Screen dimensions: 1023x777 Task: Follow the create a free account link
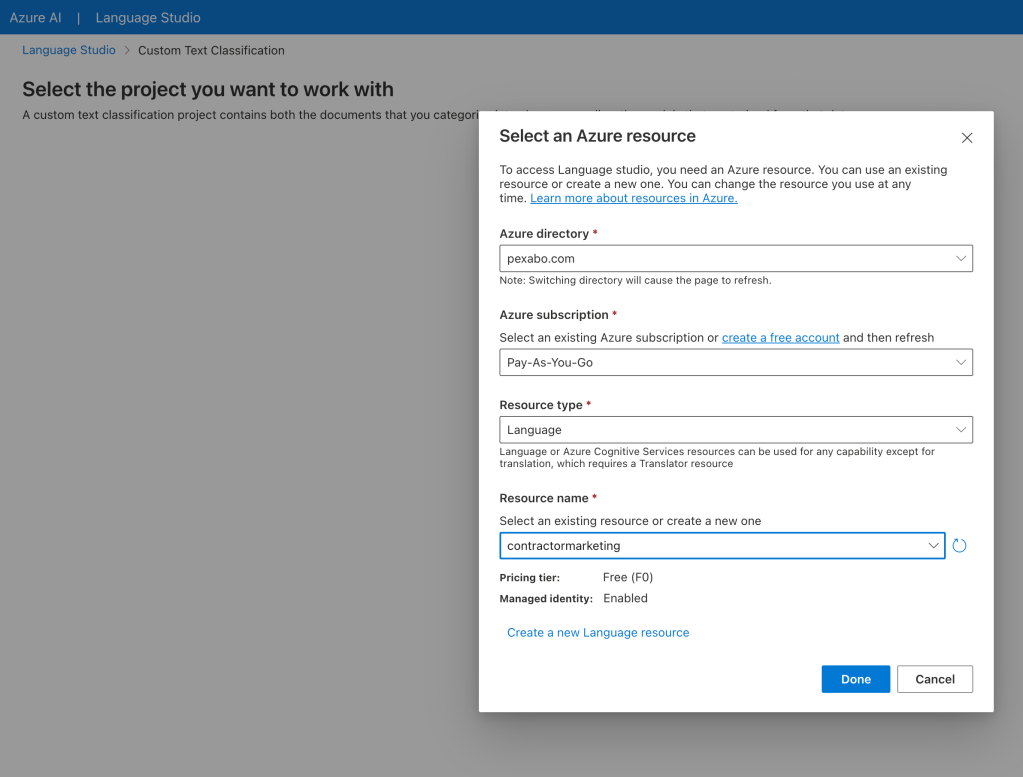pyautogui.click(x=780, y=337)
